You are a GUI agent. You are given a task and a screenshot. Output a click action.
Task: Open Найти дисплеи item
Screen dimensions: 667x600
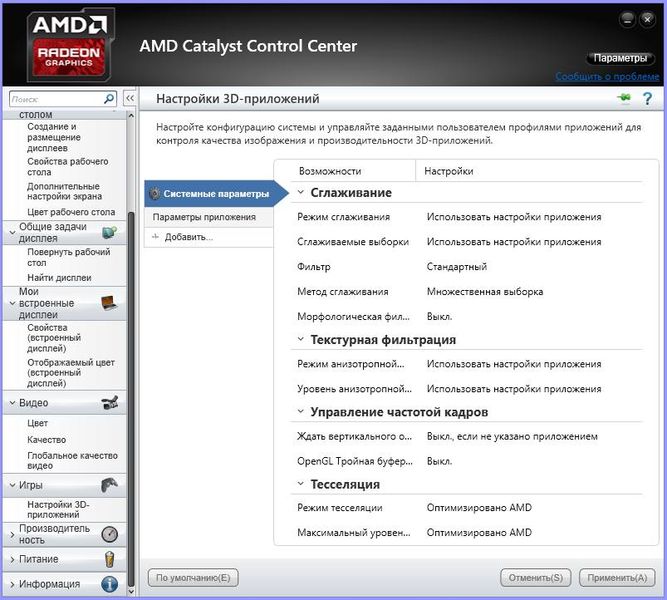pos(59,277)
